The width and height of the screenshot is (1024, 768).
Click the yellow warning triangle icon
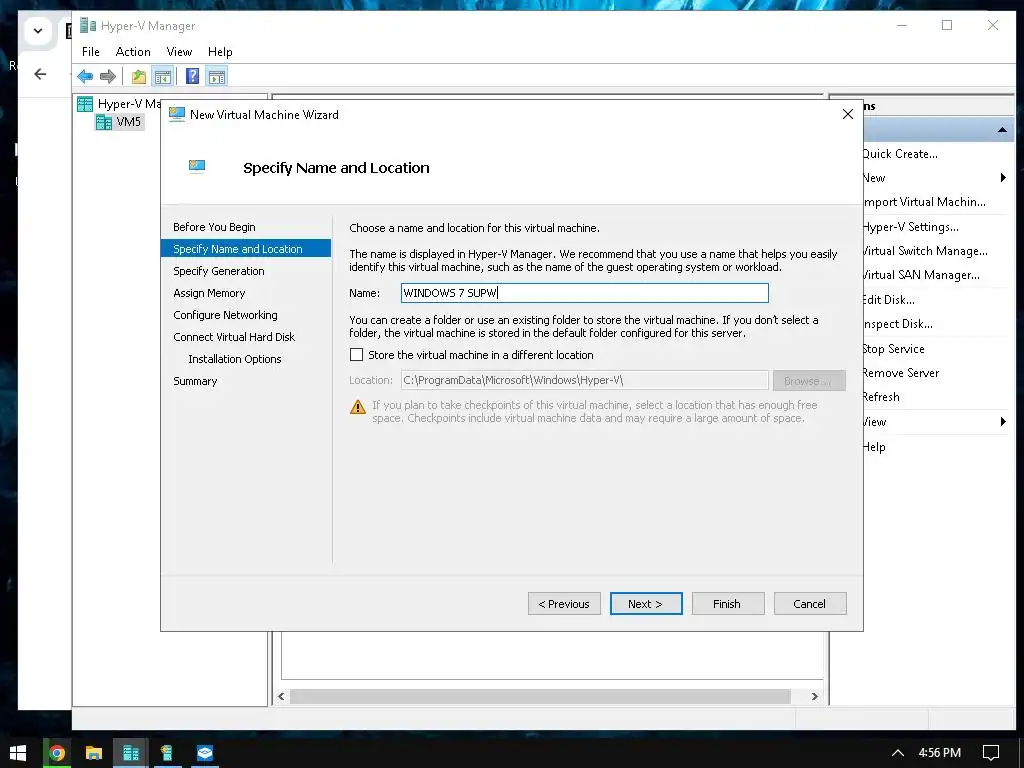358,407
